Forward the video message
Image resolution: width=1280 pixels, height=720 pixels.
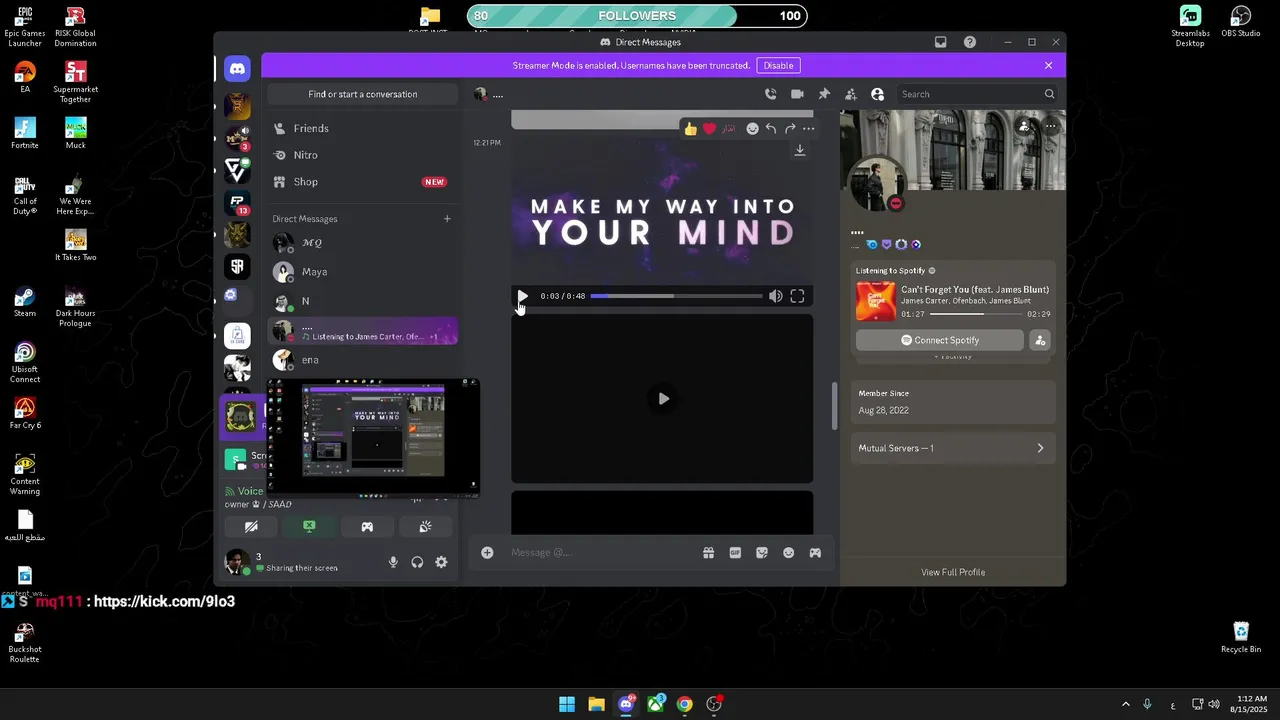pos(790,129)
